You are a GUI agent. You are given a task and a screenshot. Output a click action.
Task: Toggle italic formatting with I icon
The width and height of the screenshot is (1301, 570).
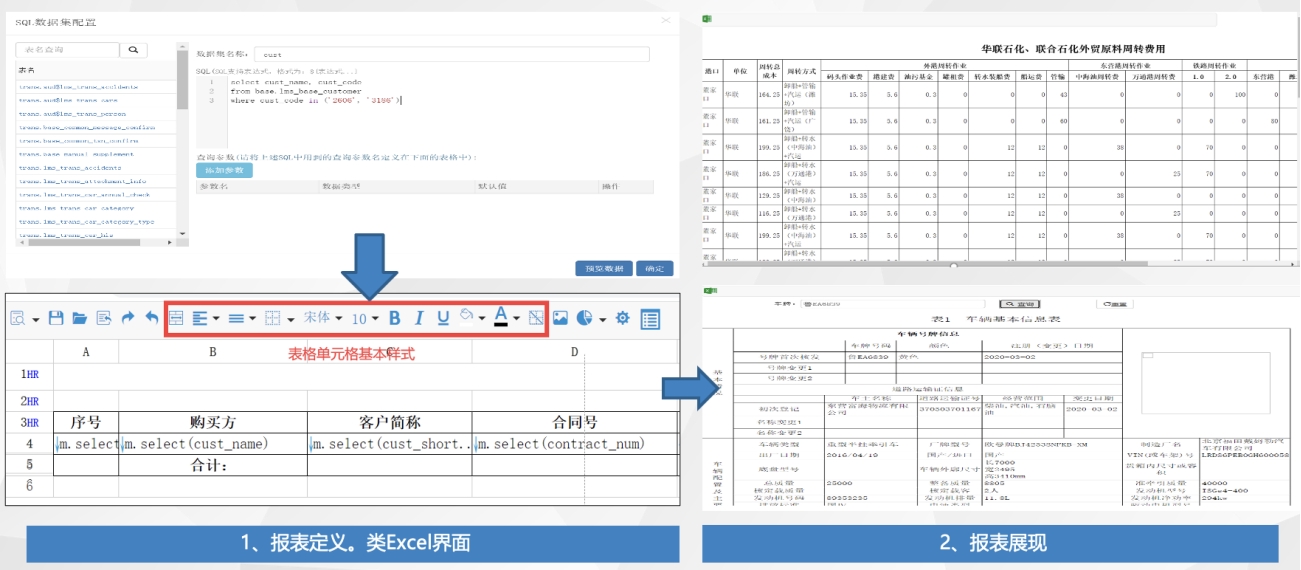pyautogui.click(x=419, y=318)
